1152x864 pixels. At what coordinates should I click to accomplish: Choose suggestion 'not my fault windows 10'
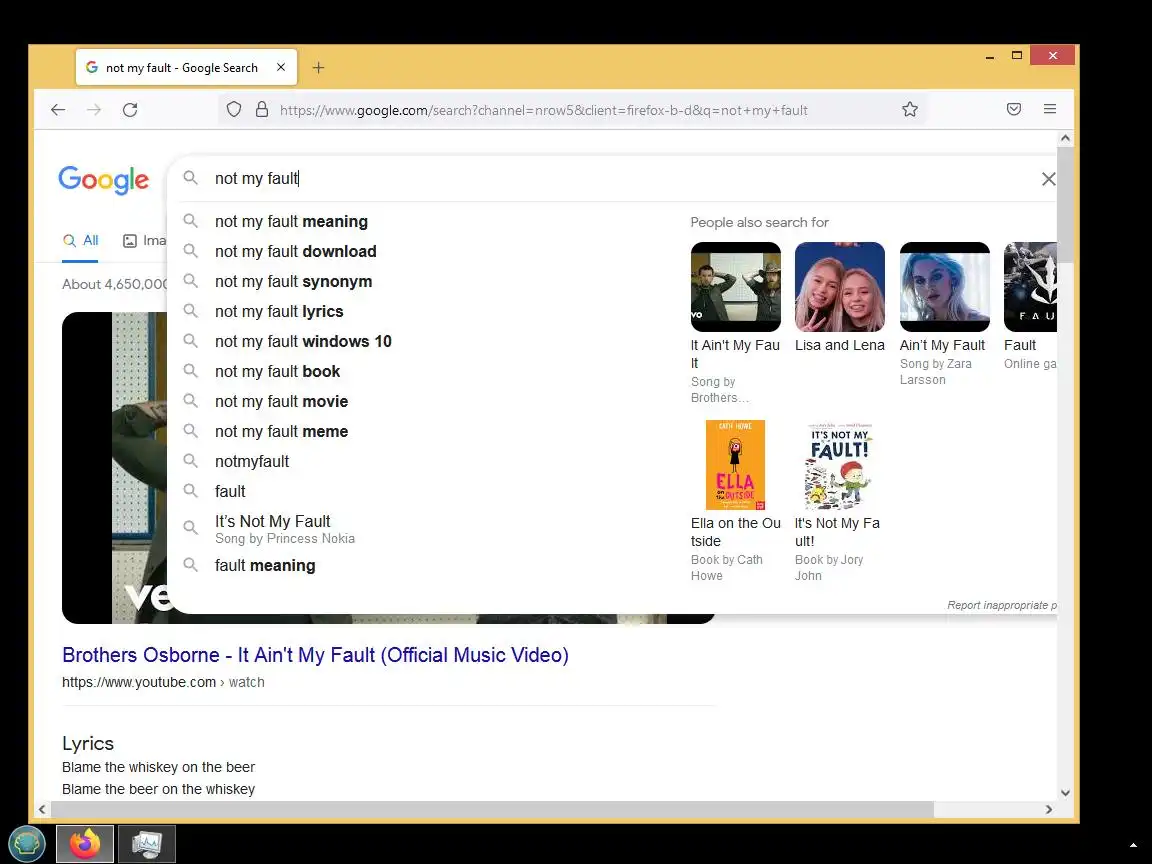(x=303, y=342)
